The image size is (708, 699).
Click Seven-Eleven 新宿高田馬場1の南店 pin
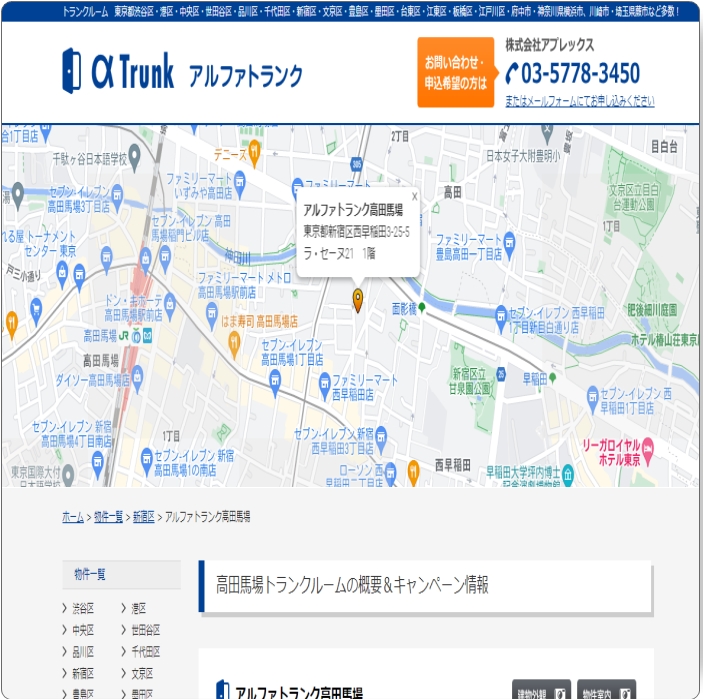pyautogui.click(x=146, y=461)
